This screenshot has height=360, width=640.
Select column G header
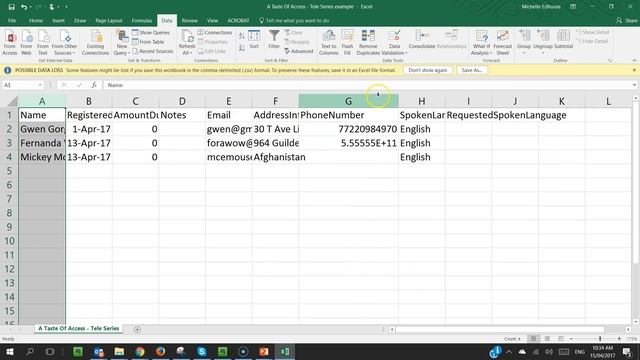348,101
